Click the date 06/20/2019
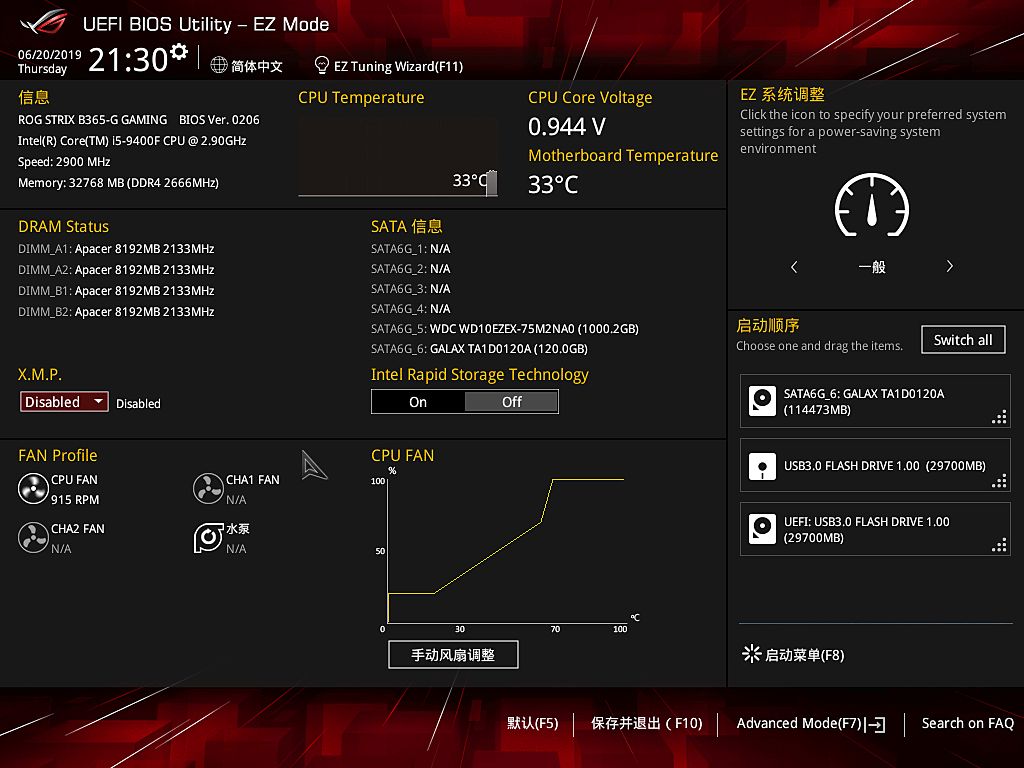 [x=50, y=55]
